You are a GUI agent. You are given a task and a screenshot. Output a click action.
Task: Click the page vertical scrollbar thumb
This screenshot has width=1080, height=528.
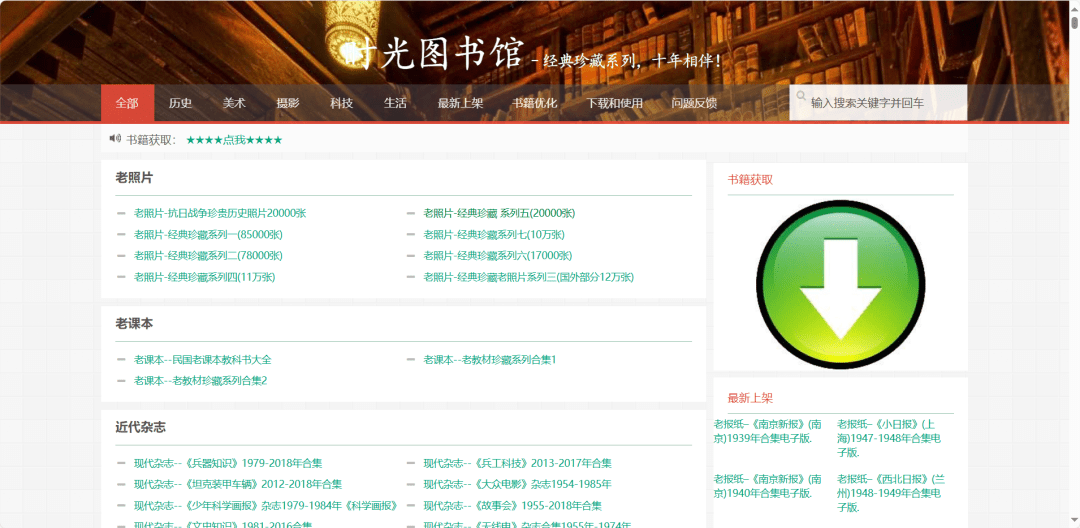pos(1074,22)
